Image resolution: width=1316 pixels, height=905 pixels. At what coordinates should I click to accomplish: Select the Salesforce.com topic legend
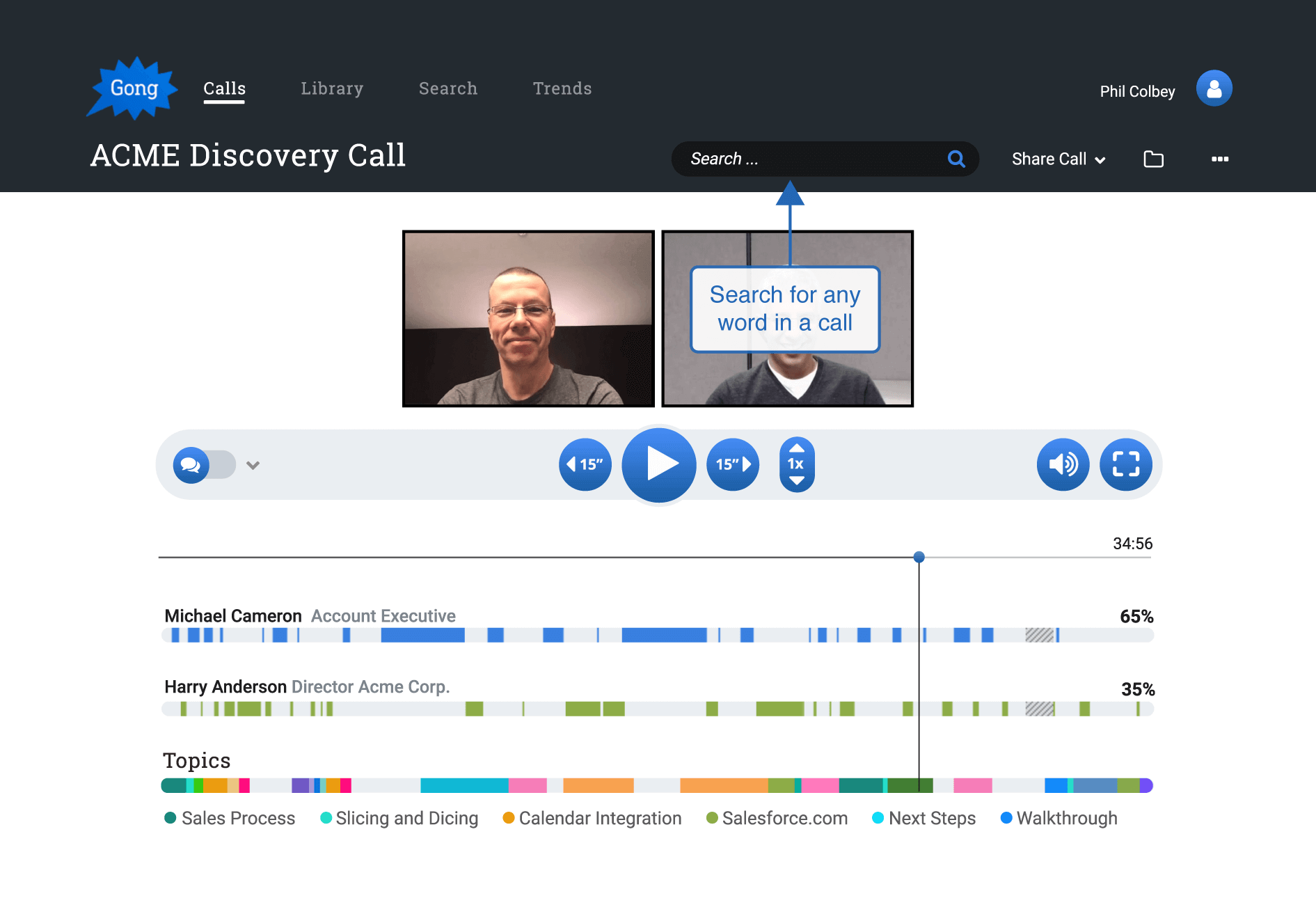[x=777, y=818]
